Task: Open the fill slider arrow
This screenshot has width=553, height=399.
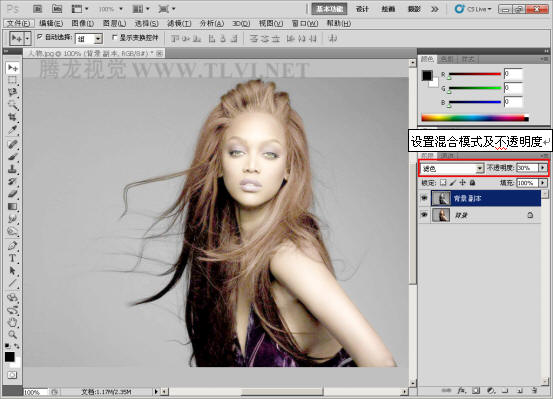Action: (x=543, y=183)
